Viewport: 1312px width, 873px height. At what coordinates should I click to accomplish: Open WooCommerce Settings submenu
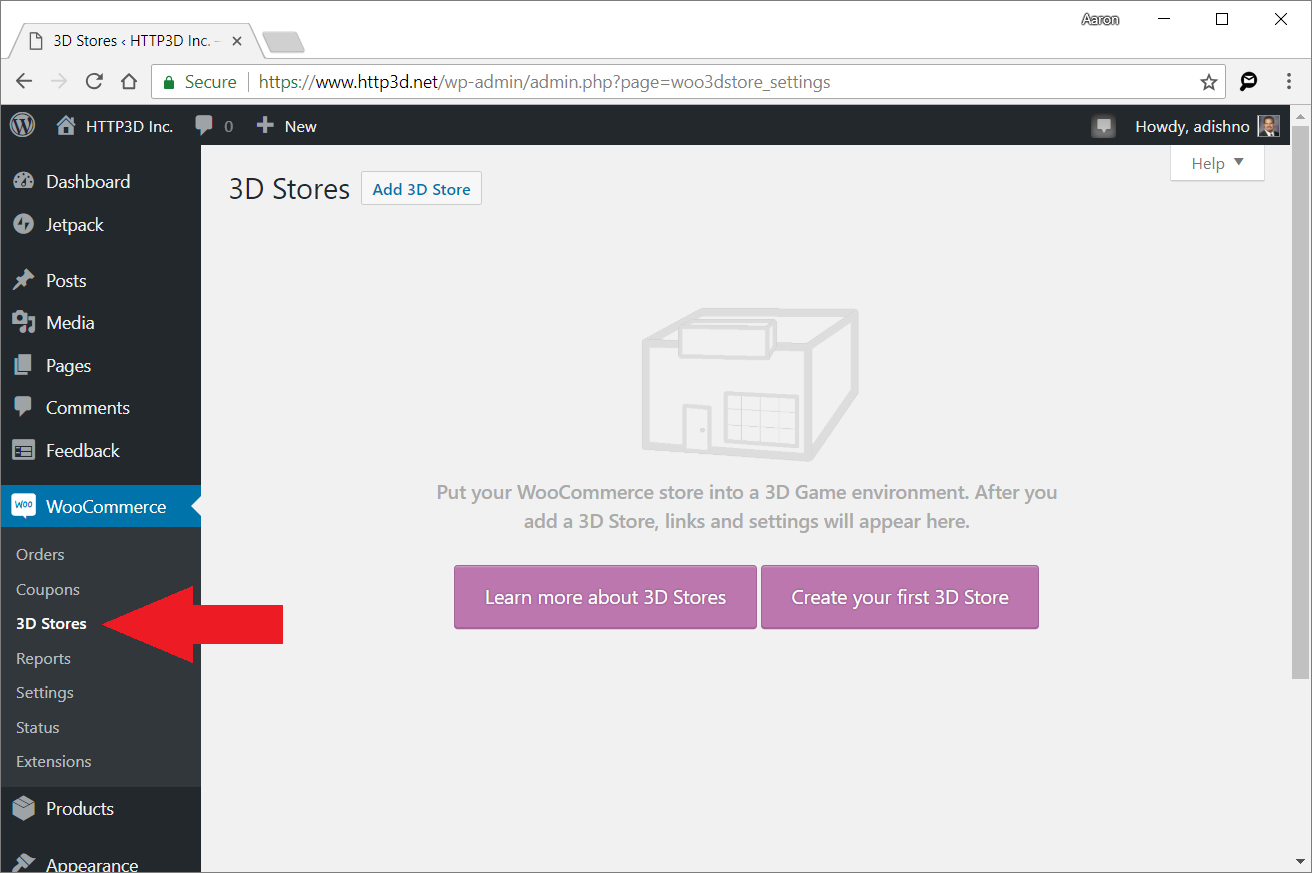45,693
